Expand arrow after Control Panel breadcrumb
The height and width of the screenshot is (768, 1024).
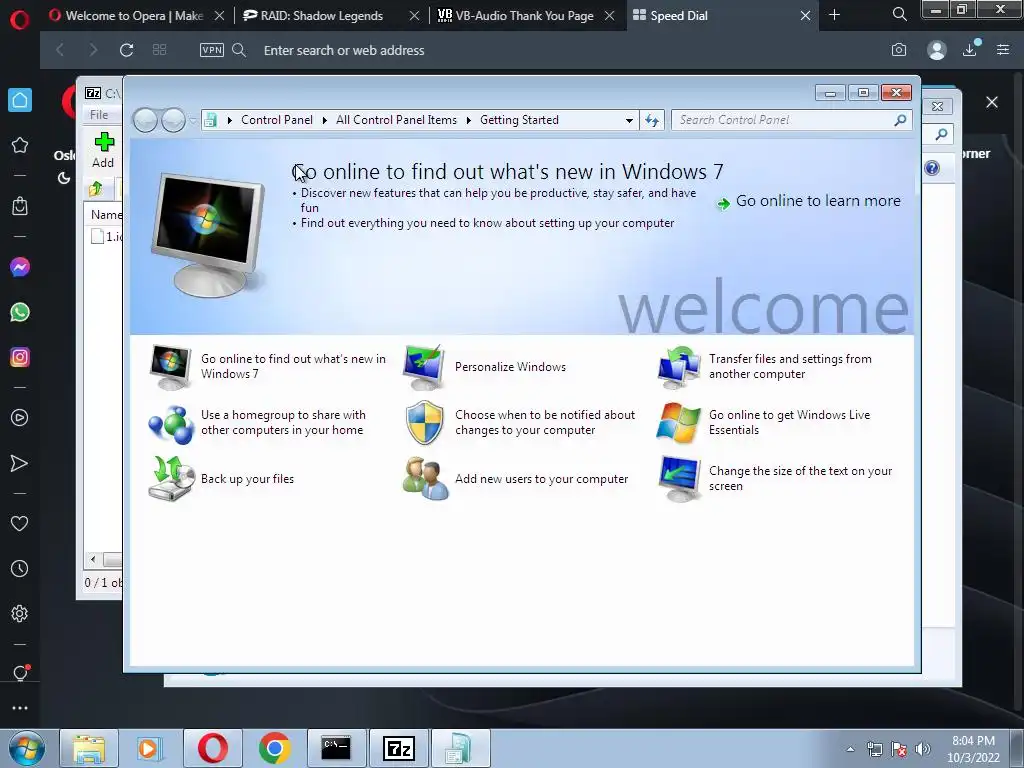coord(325,120)
